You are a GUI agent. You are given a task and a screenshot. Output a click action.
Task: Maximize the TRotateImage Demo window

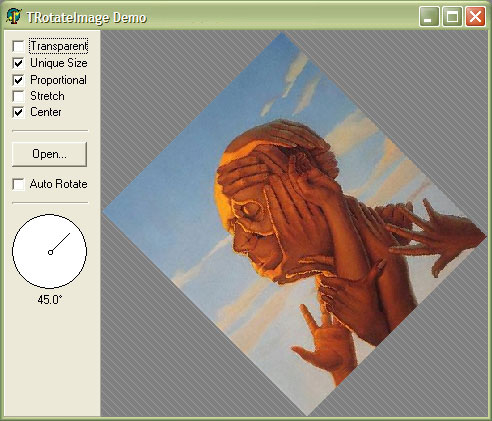pos(452,16)
